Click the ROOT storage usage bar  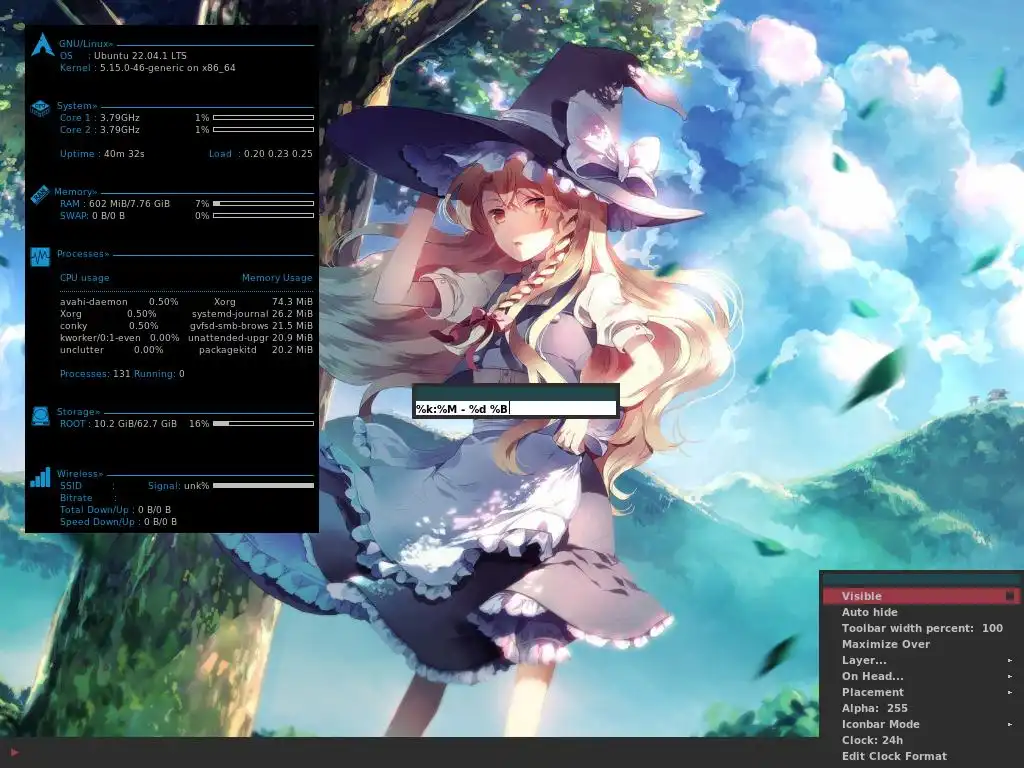point(263,424)
